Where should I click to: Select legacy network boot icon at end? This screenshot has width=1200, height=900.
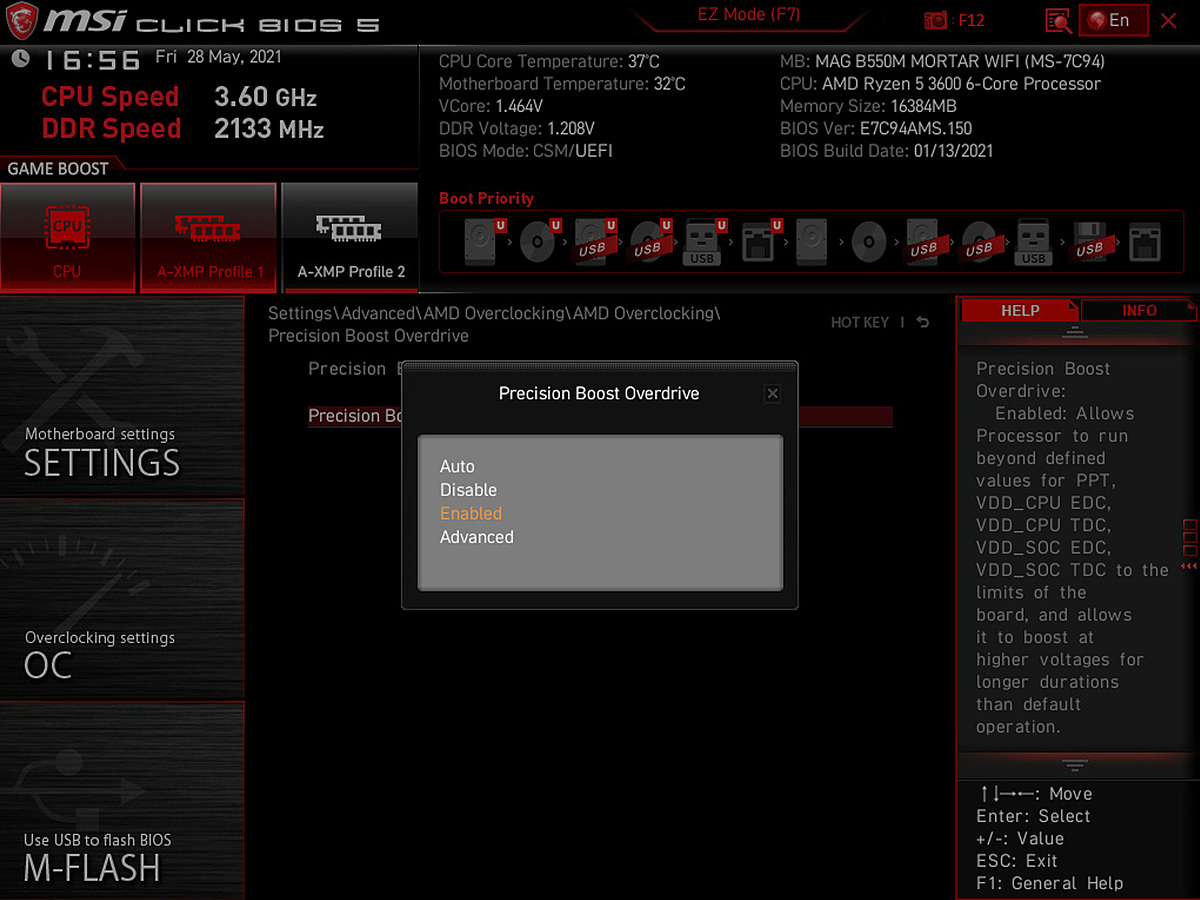point(1144,242)
